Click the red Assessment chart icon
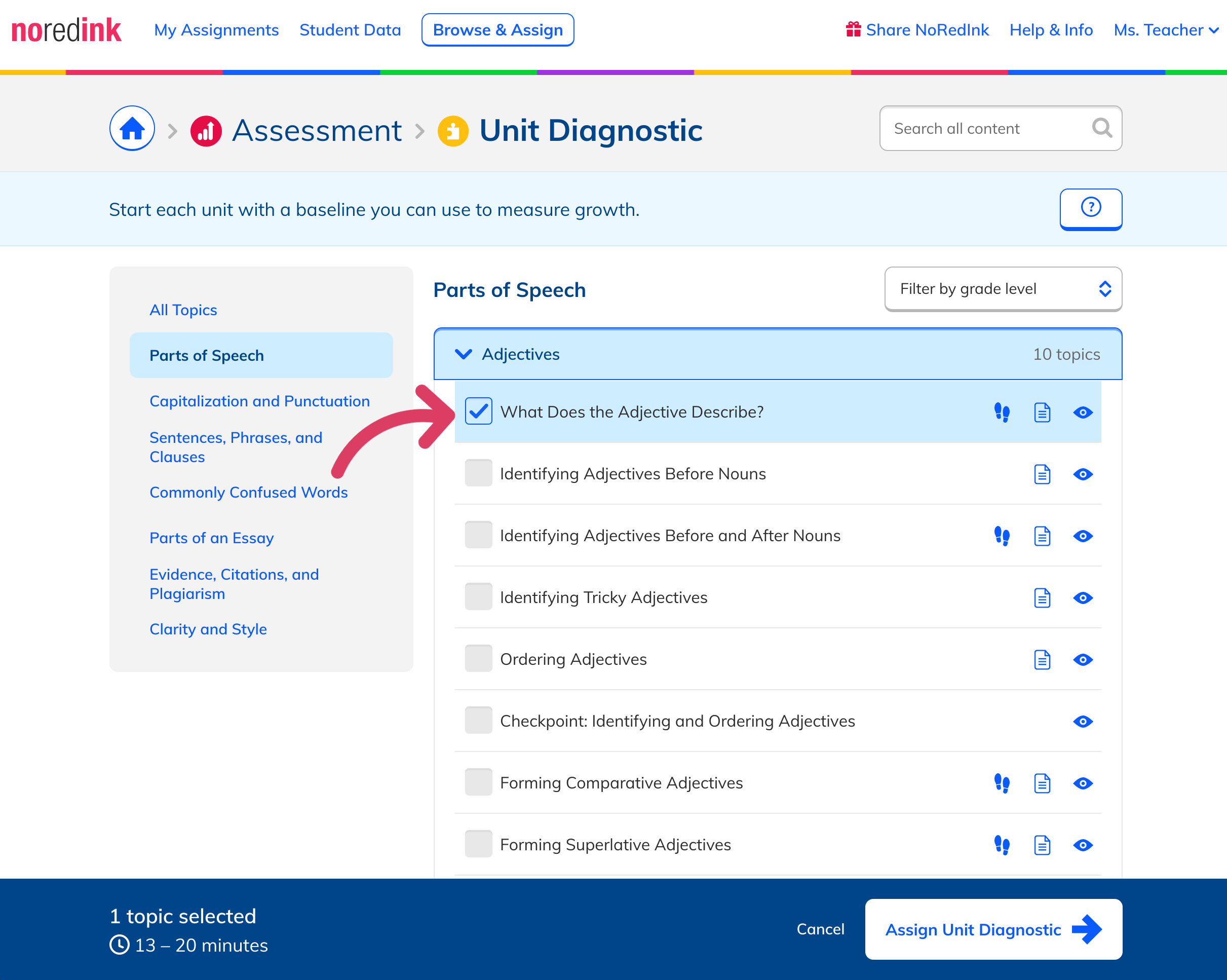 (206, 131)
